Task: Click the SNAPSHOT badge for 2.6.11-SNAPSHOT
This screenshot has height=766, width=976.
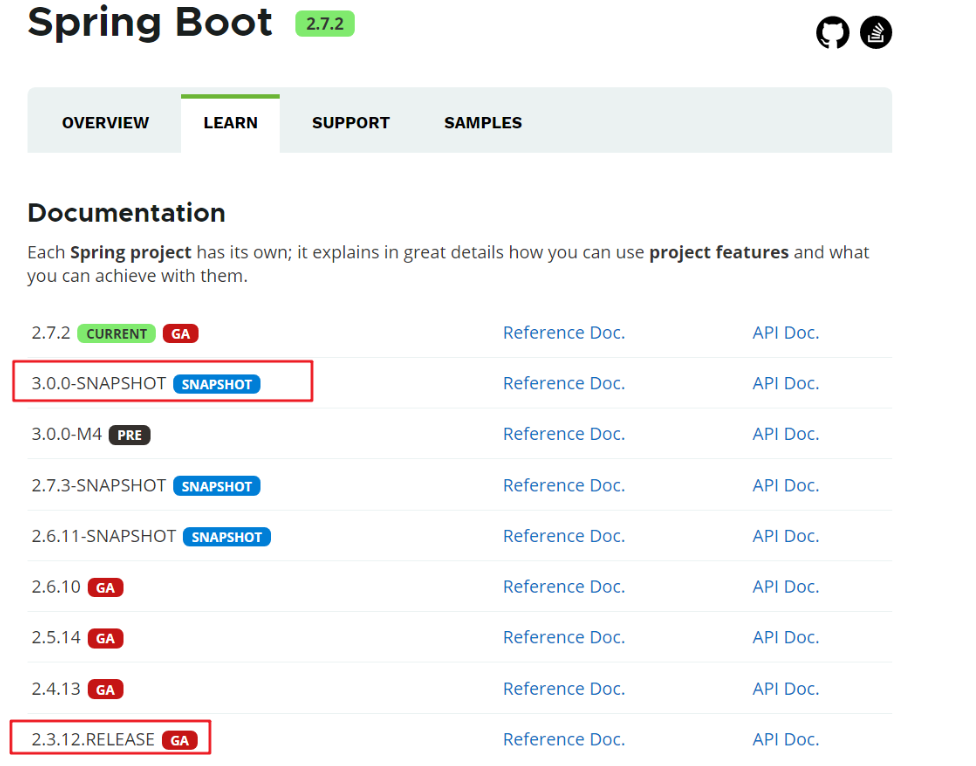Action: (x=227, y=537)
